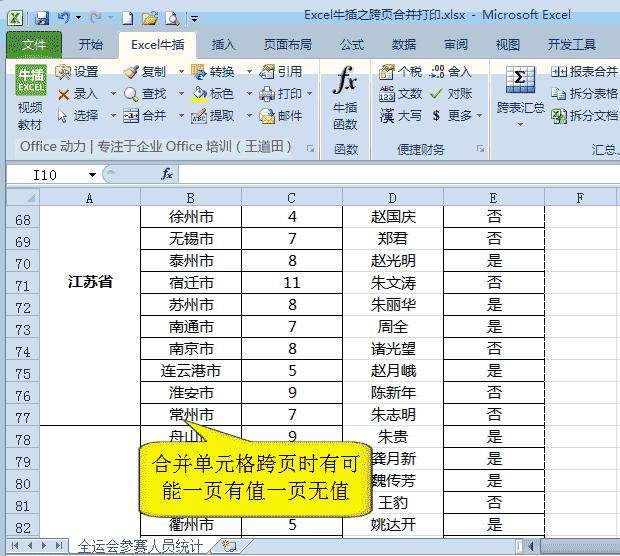Click the 跨表汇总 sigma button

520,96
